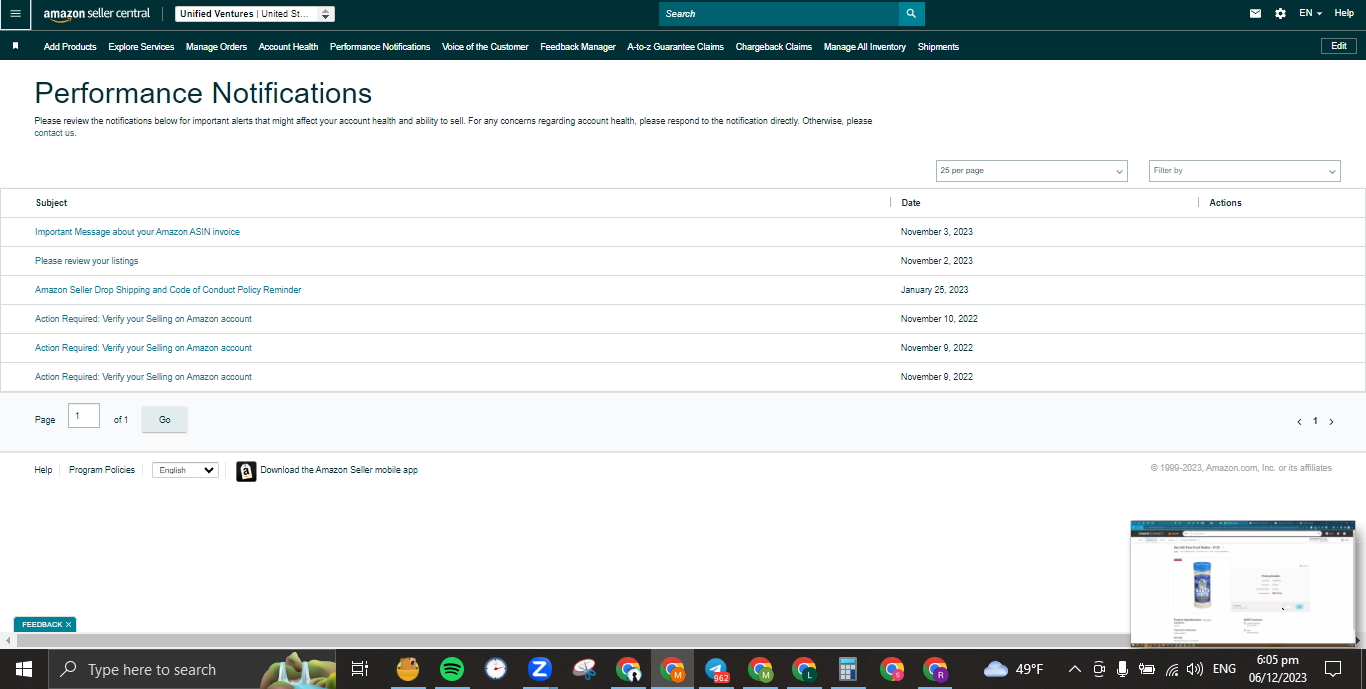Click the picture-in-picture video thumbnail
1366x689 pixels.
click(x=1243, y=583)
